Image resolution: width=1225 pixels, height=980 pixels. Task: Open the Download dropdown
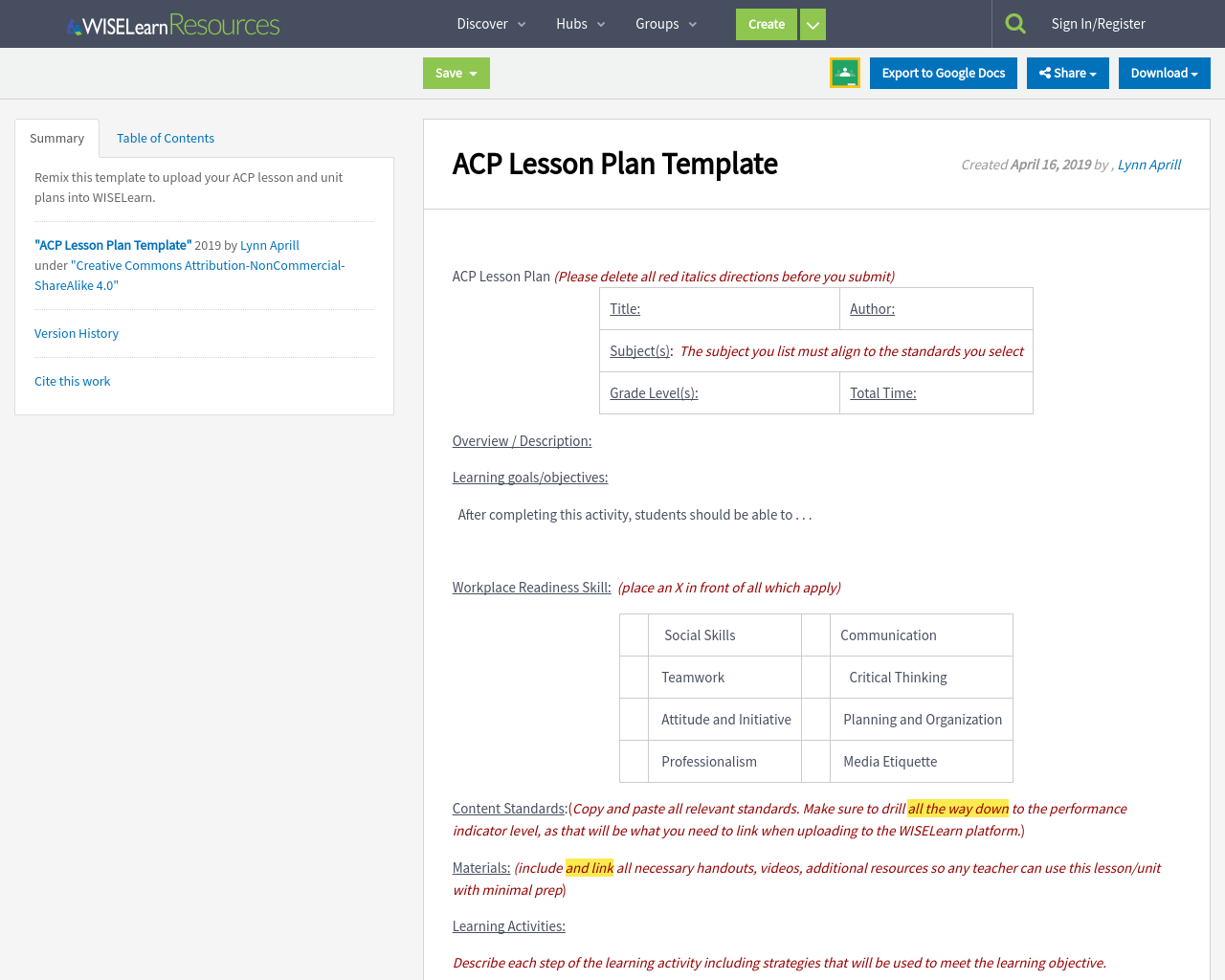pyautogui.click(x=1164, y=73)
